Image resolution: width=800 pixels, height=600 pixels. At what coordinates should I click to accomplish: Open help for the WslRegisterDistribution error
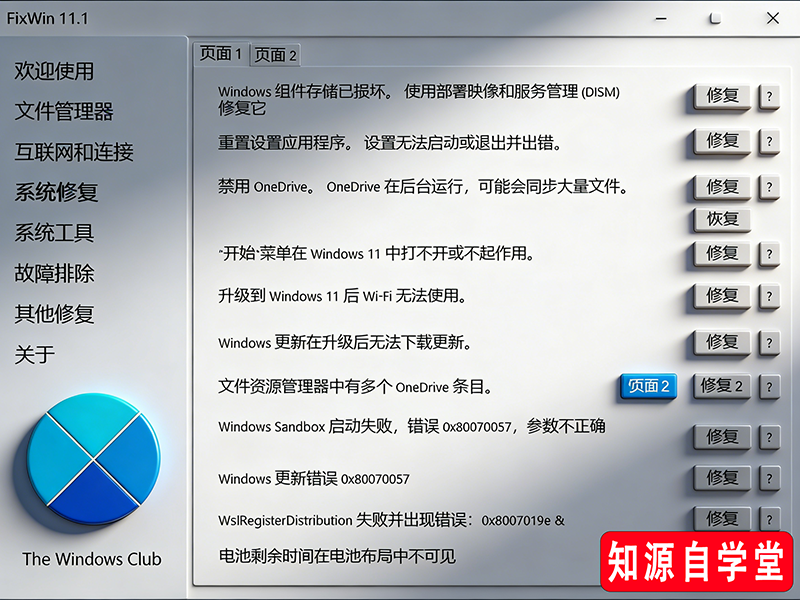tap(769, 519)
